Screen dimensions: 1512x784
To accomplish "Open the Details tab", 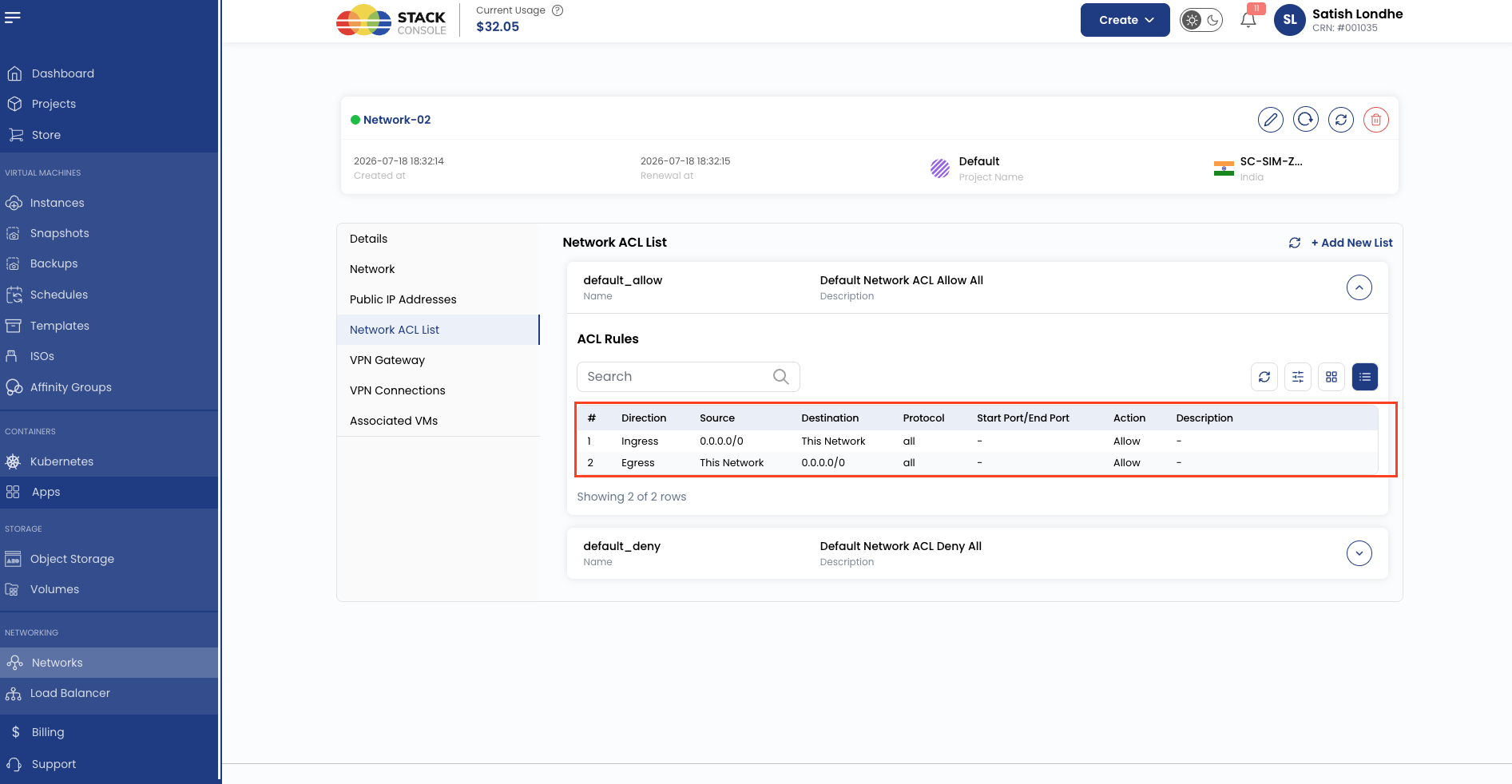I will pyautogui.click(x=438, y=239).
